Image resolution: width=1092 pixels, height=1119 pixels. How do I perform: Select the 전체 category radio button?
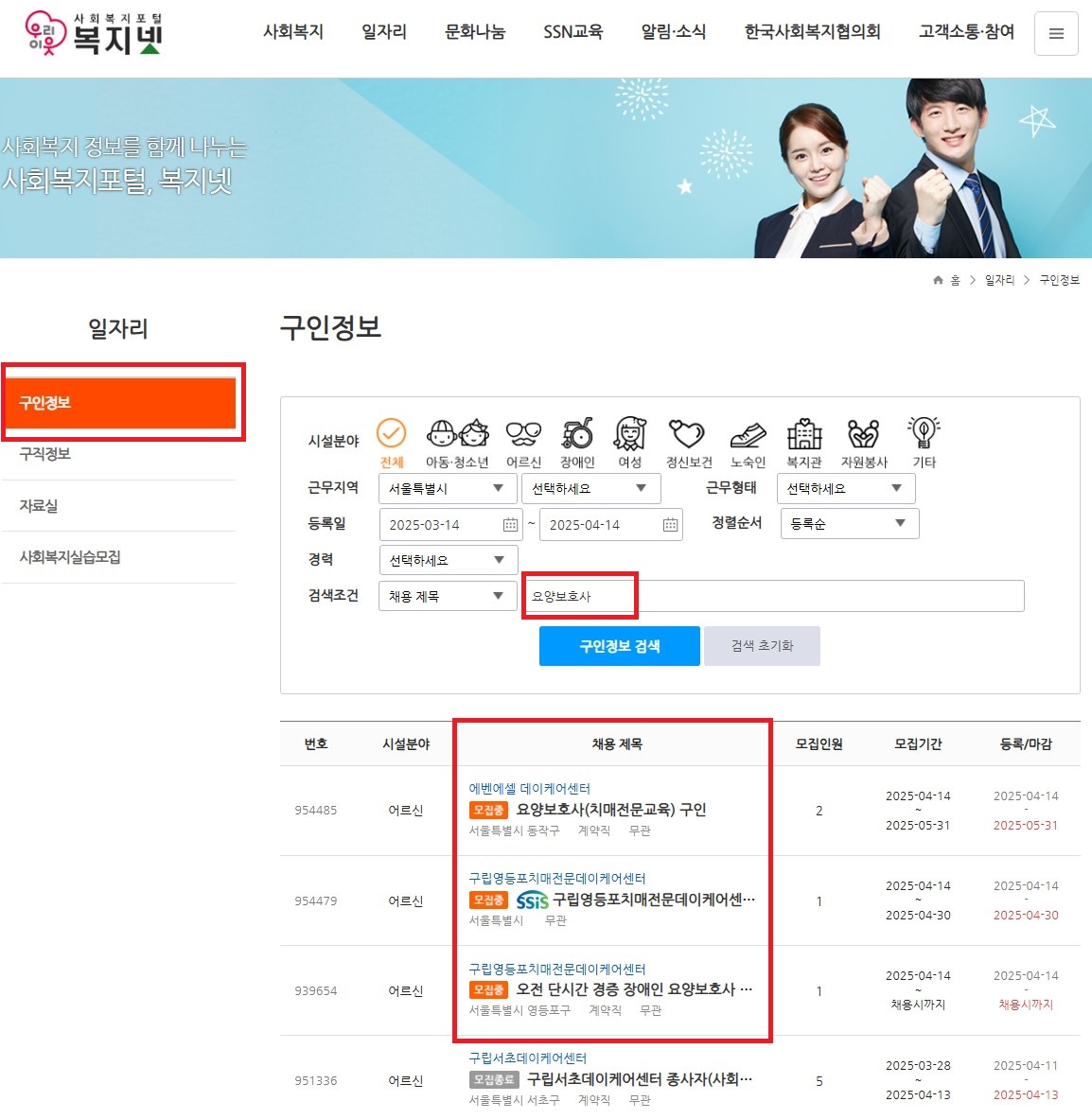[x=391, y=435]
